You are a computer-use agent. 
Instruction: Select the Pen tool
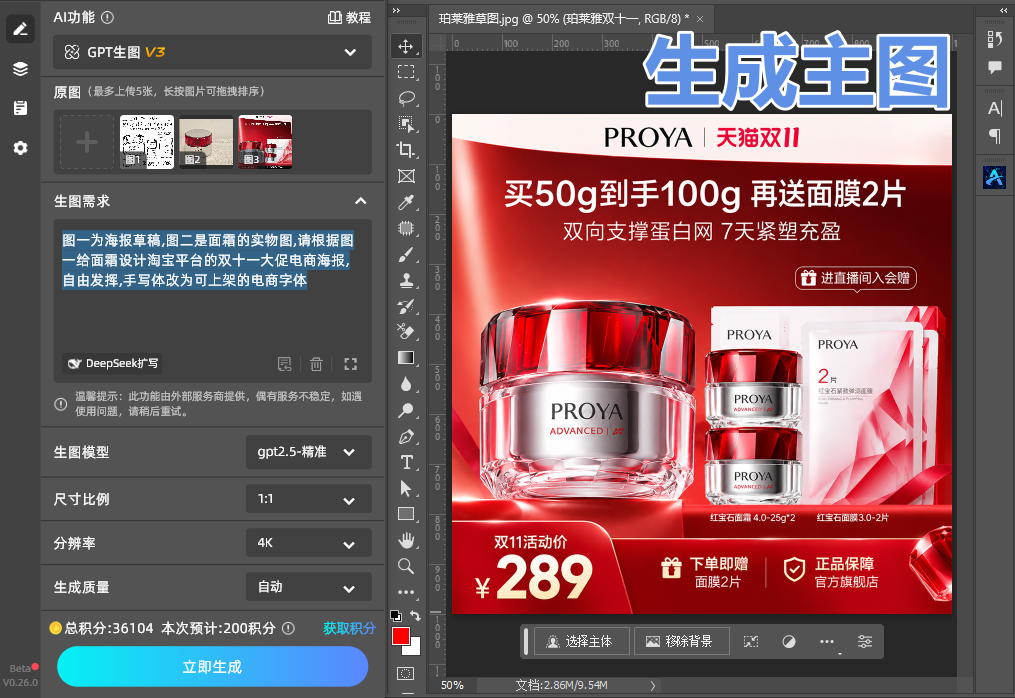[x=406, y=436]
